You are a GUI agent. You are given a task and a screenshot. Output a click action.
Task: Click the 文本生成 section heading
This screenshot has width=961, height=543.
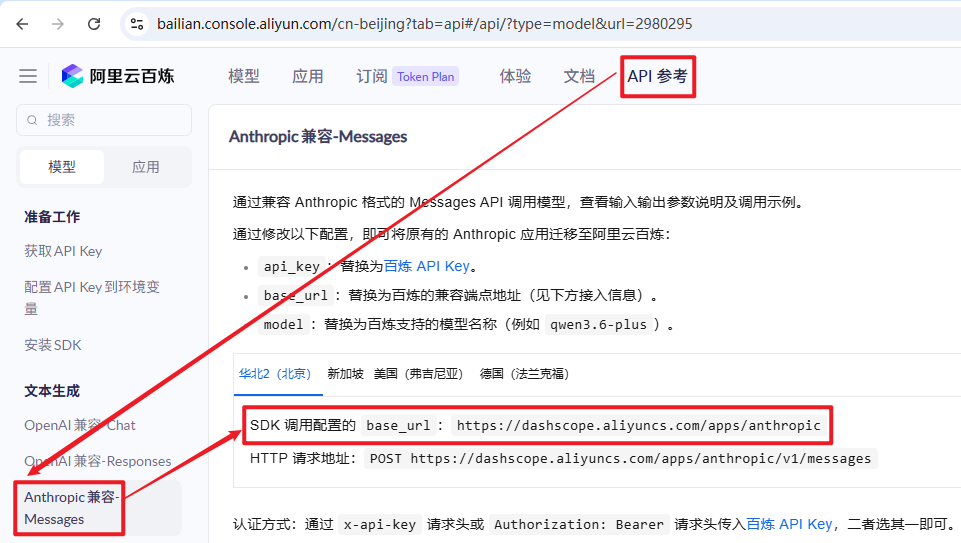(x=52, y=391)
